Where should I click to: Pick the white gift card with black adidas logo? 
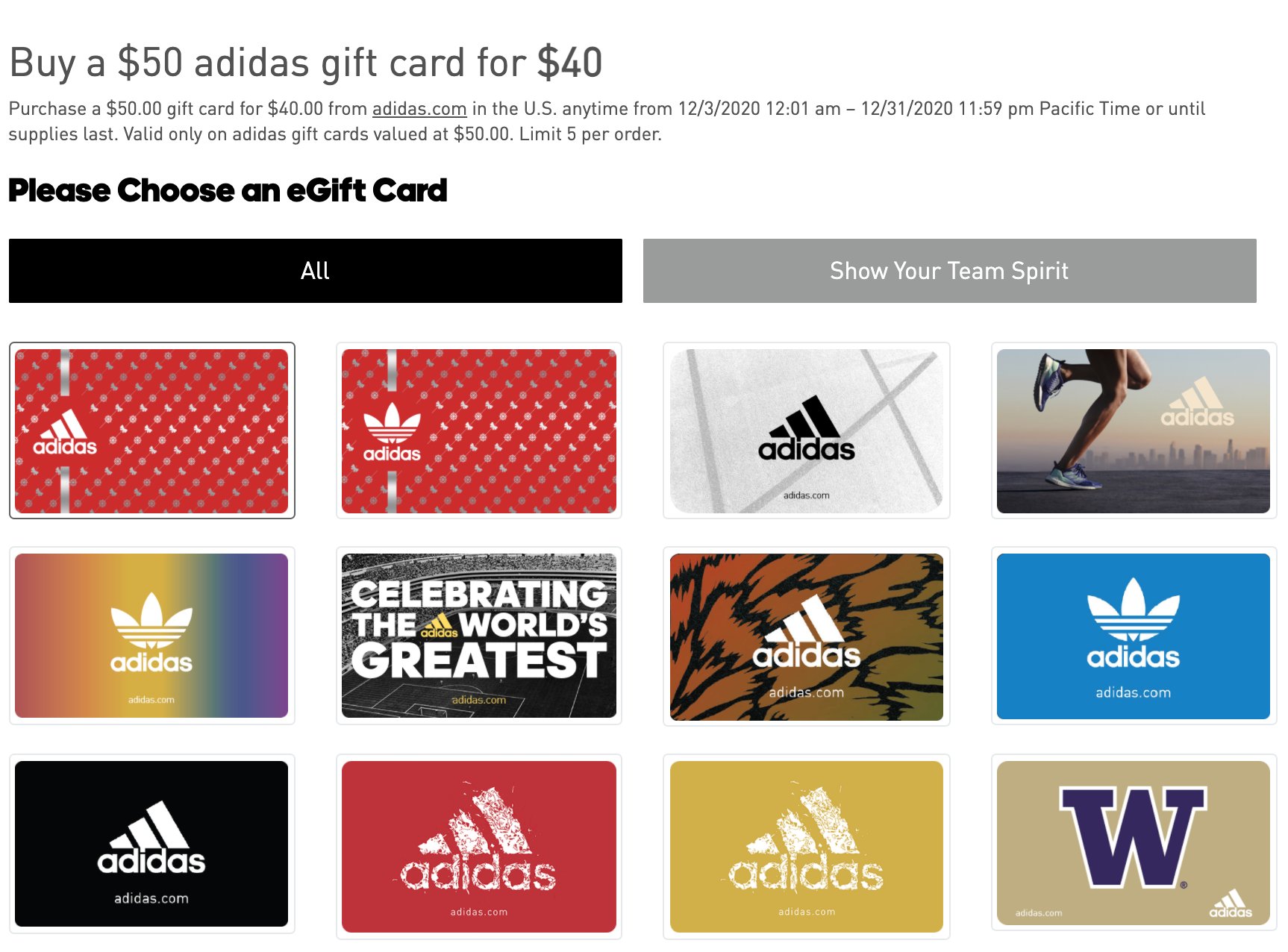point(806,430)
